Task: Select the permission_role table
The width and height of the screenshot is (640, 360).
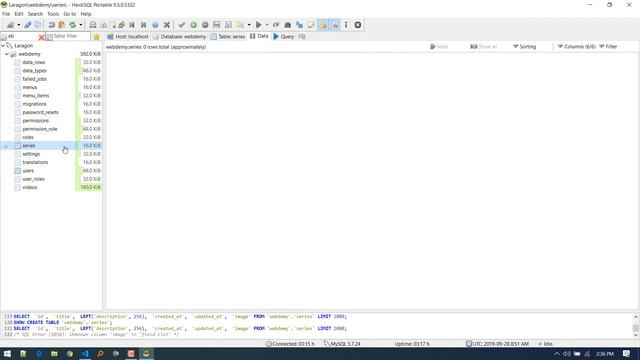Action: coord(40,129)
